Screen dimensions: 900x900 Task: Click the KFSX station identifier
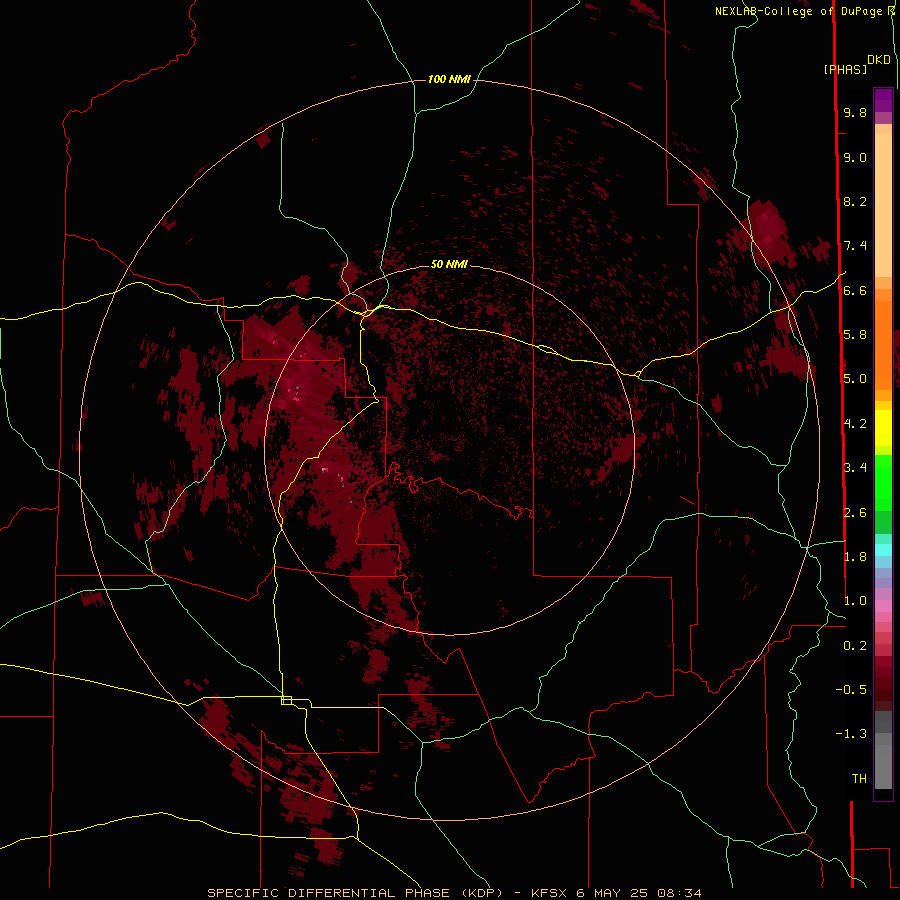pyautogui.click(x=551, y=893)
